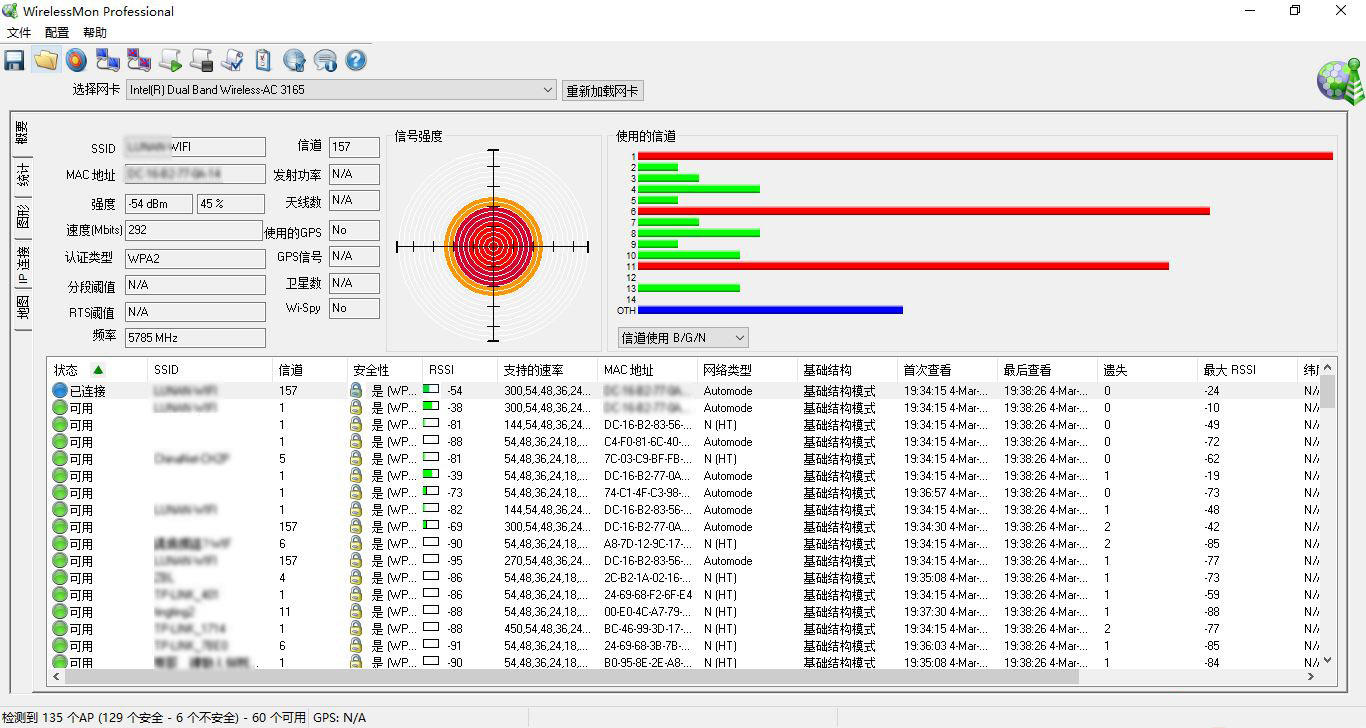This screenshot has height=728, width=1366.
Task: Click the 基础结构 column header
Action: [x=847, y=370]
